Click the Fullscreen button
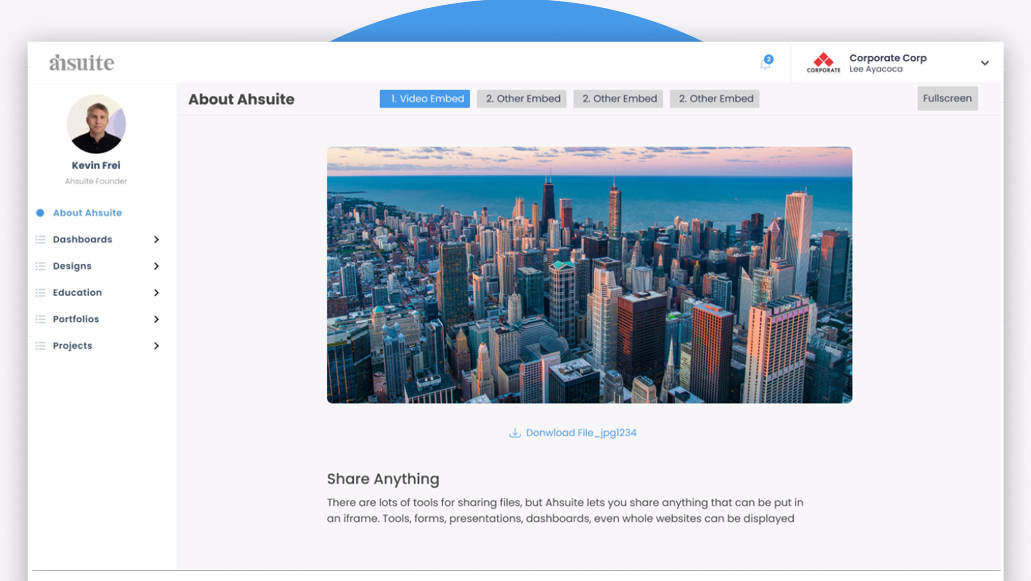This screenshot has height=581, width=1031. pos(946,98)
